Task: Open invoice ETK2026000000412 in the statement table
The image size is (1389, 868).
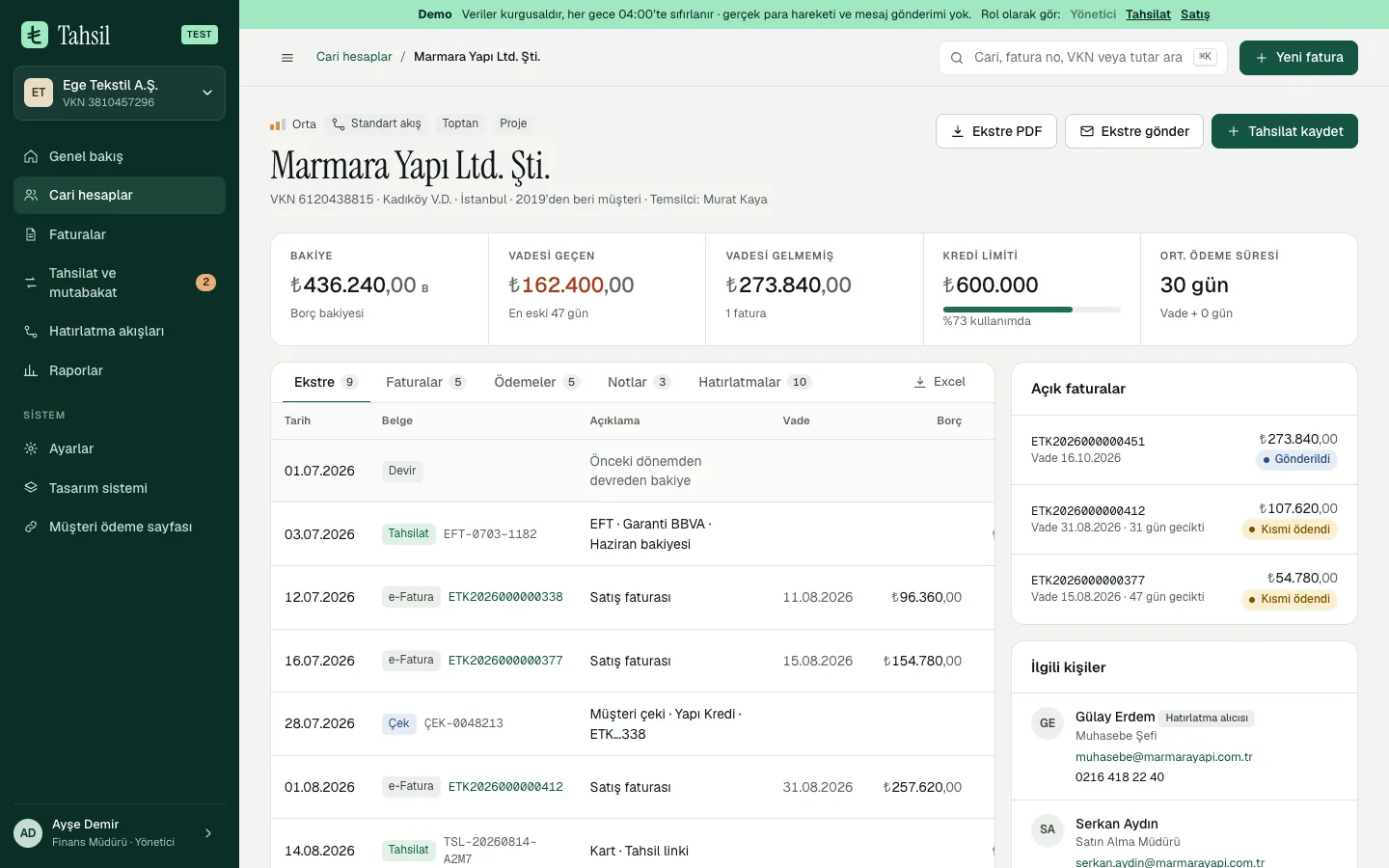Action: pos(505,787)
